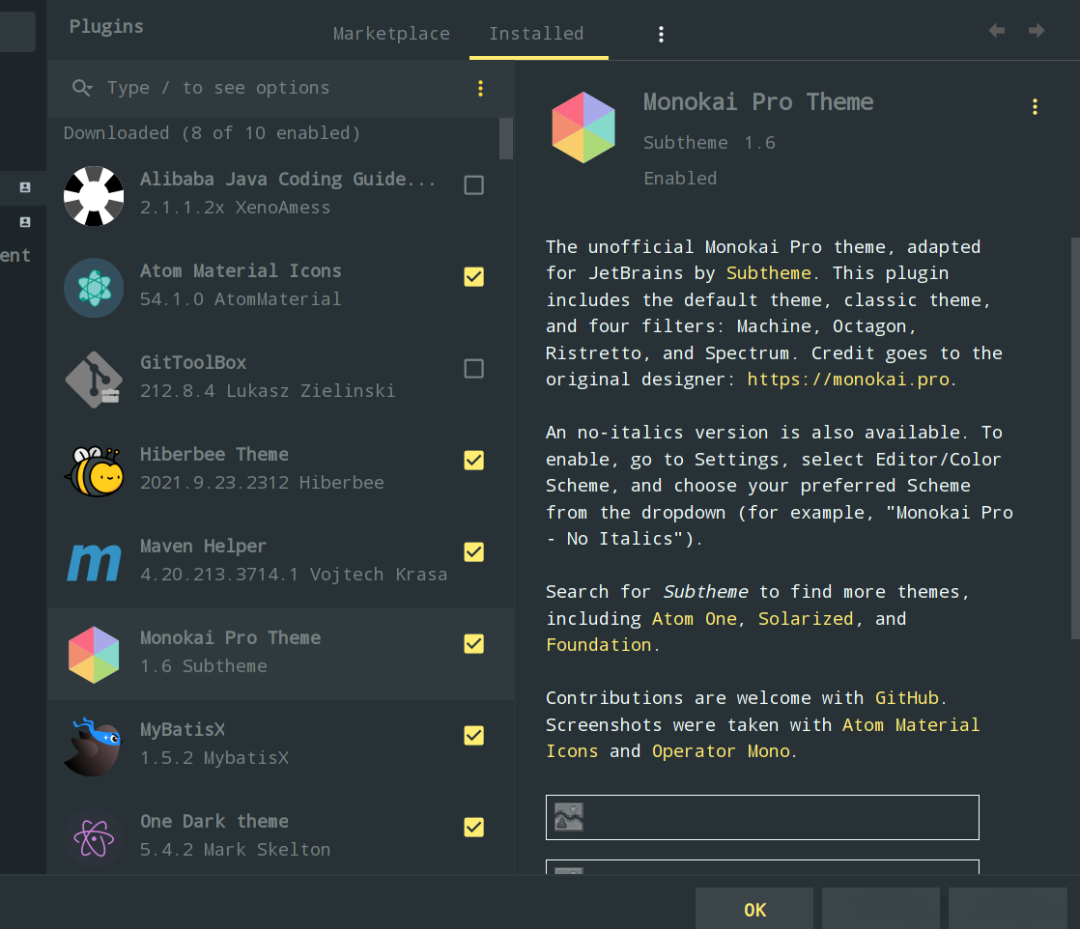
Task: Click 'Downloaded (8 of 10 enabled)' header
Action: pyautogui.click(x=211, y=133)
